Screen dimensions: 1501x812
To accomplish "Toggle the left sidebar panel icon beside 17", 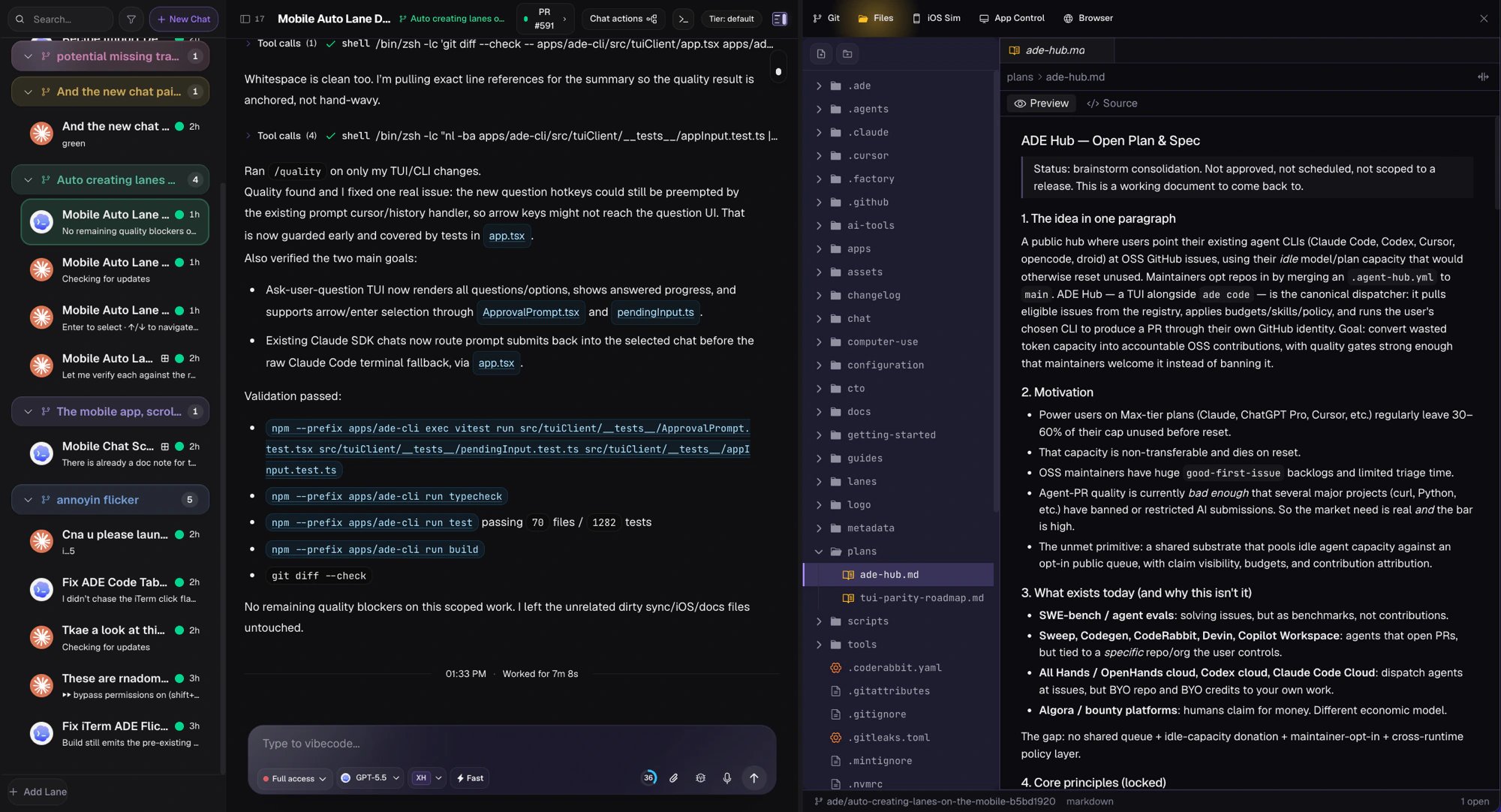I will click(245, 19).
